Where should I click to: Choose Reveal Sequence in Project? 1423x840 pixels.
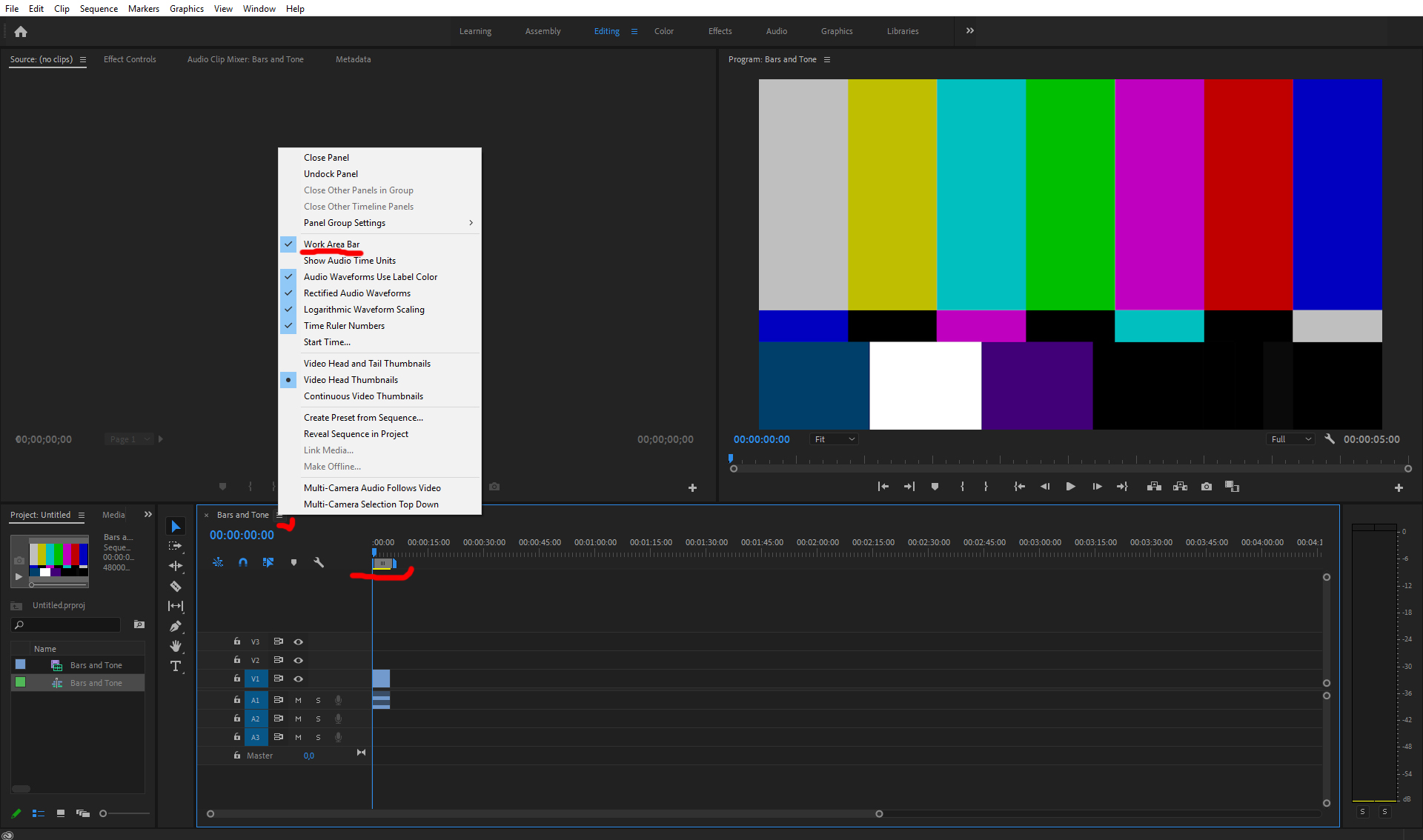point(356,434)
